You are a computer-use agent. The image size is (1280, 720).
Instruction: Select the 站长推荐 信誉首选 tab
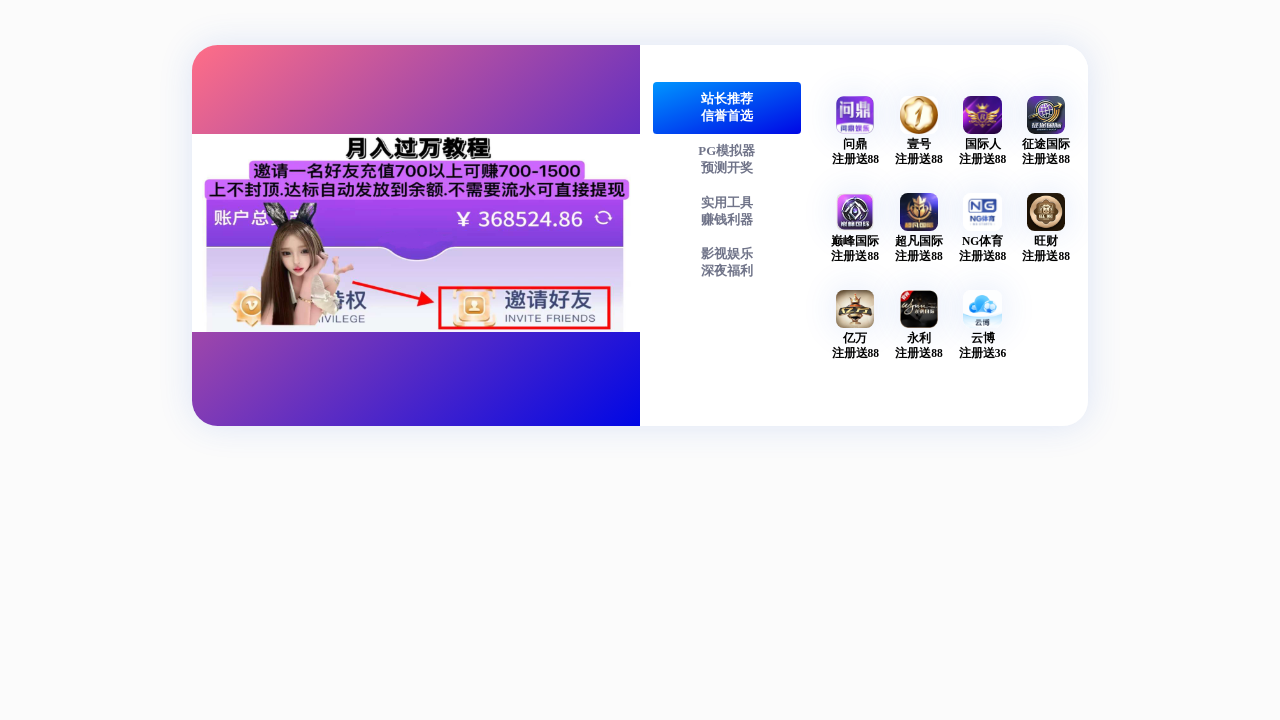pos(727,108)
